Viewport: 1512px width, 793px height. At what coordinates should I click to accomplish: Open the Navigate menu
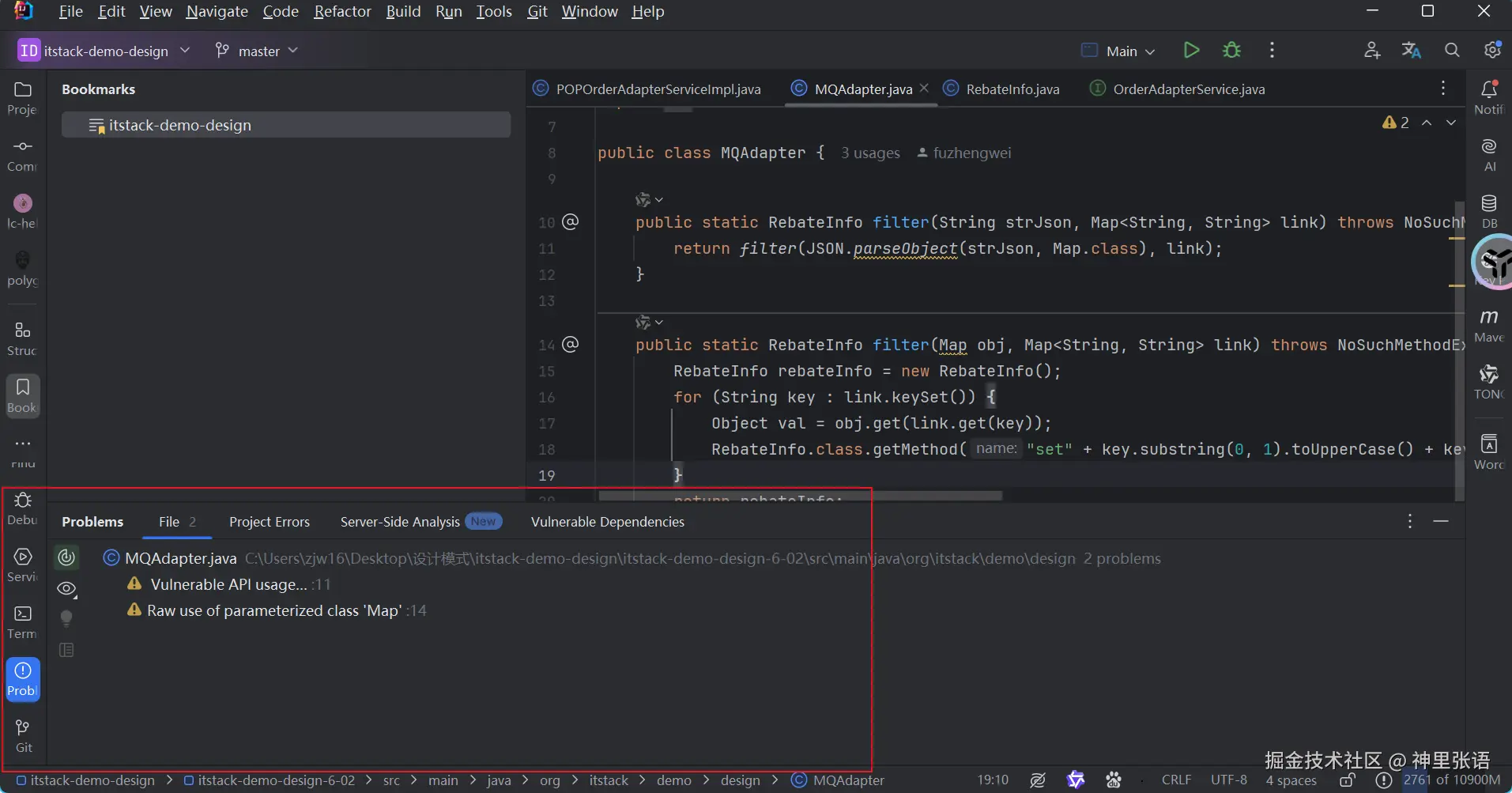[x=217, y=12]
